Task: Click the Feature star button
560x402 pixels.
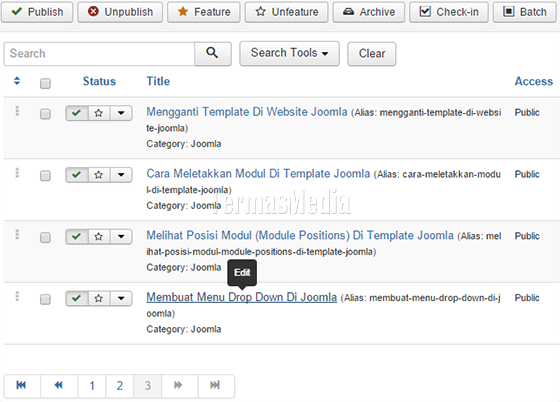Action: click(x=204, y=12)
